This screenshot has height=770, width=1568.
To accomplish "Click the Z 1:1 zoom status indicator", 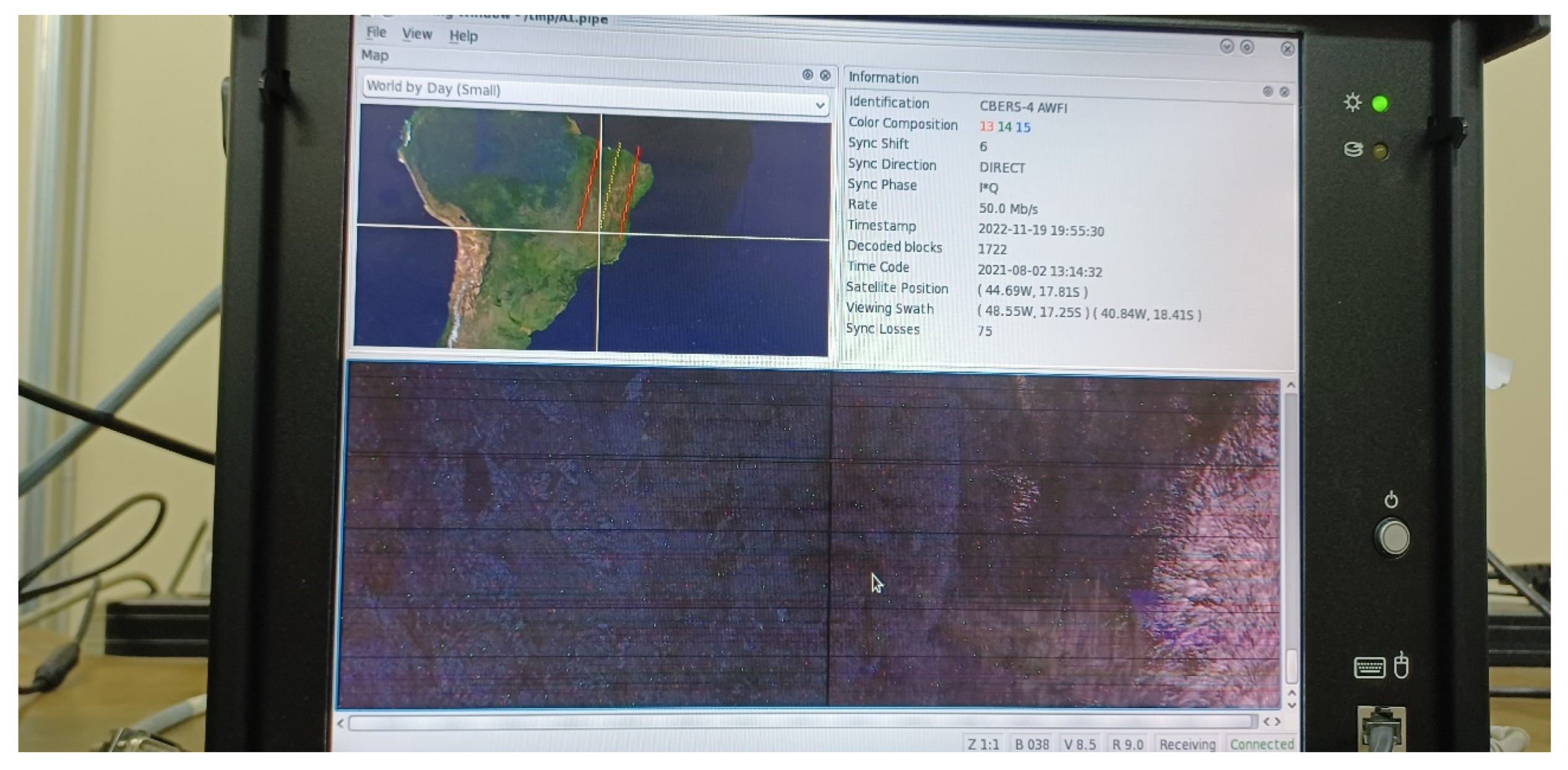I will tap(983, 744).
